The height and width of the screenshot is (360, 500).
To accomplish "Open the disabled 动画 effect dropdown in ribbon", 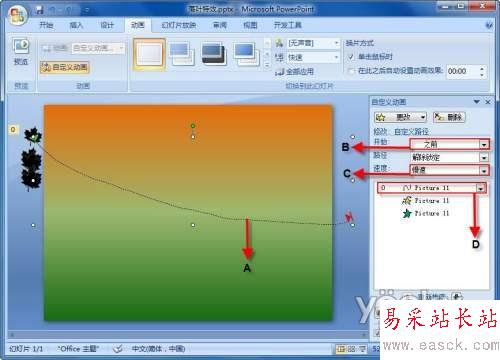I will [x=98, y=48].
